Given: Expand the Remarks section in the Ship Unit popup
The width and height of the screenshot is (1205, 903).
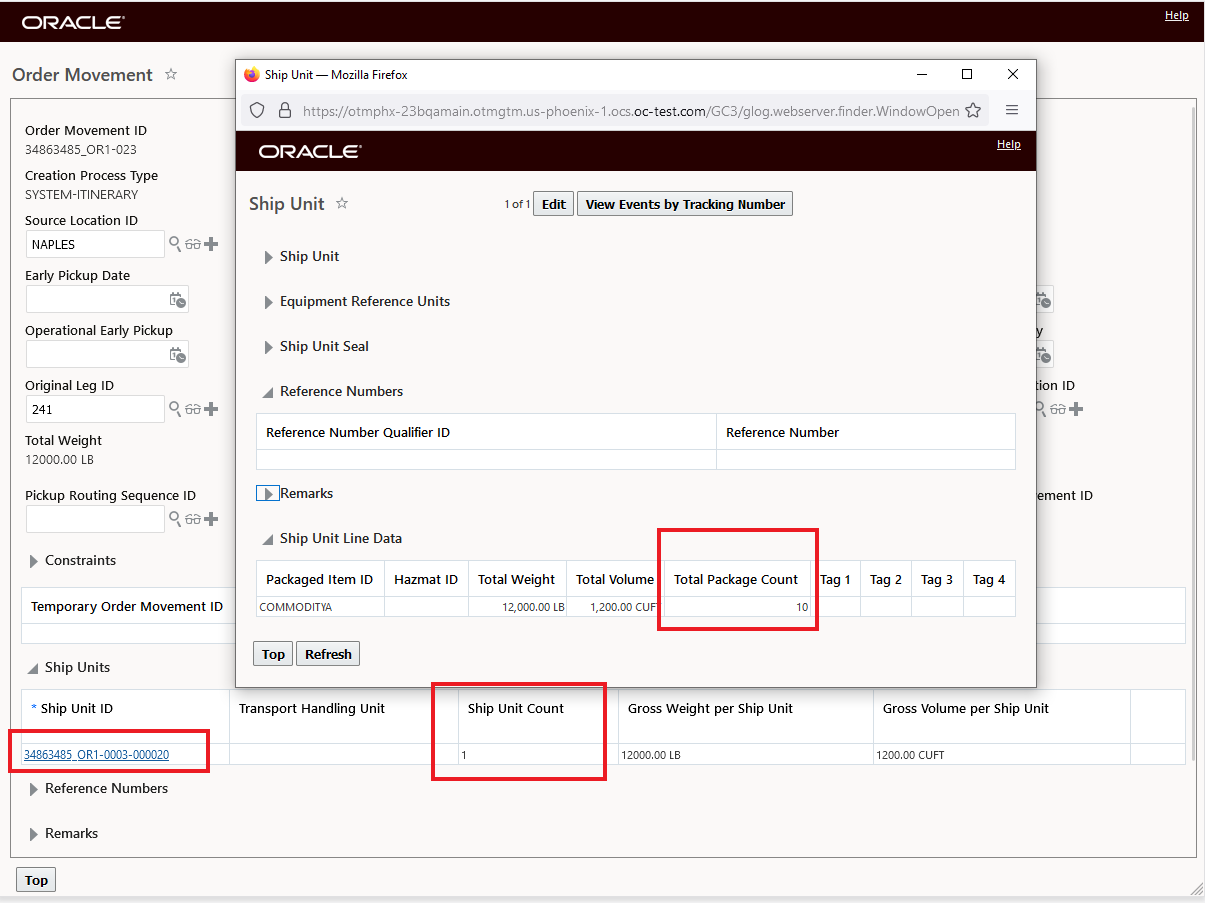Looking at the screenshot, I should [268, 494].
